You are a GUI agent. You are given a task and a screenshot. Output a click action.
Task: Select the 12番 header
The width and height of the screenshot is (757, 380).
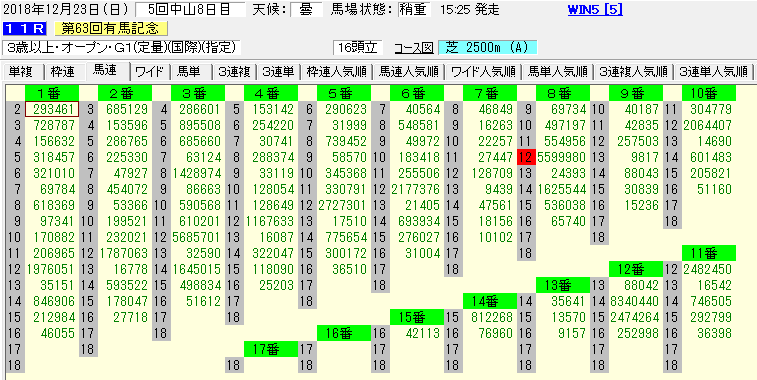click(636, 269)
